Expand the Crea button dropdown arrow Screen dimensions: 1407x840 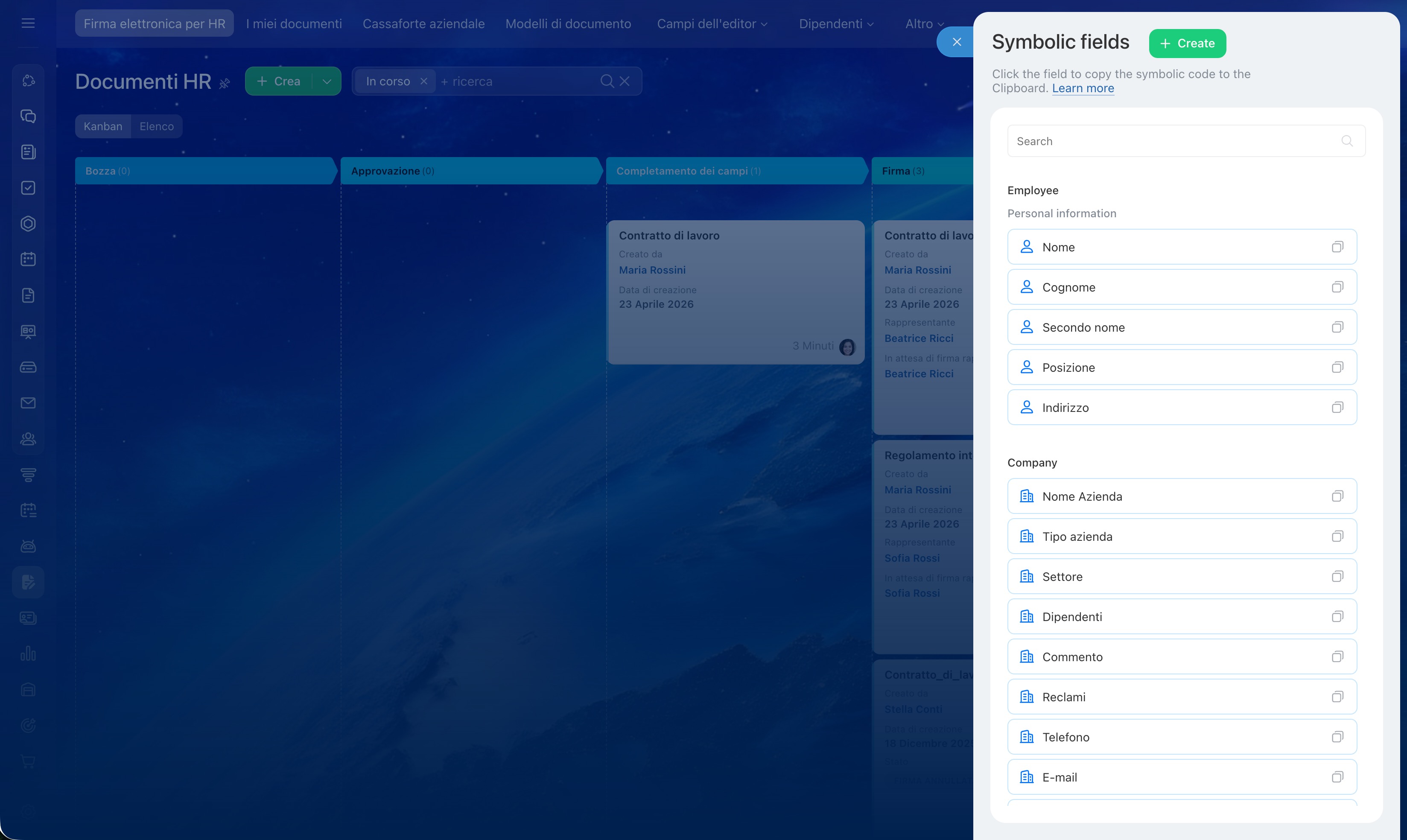point(327,82)
